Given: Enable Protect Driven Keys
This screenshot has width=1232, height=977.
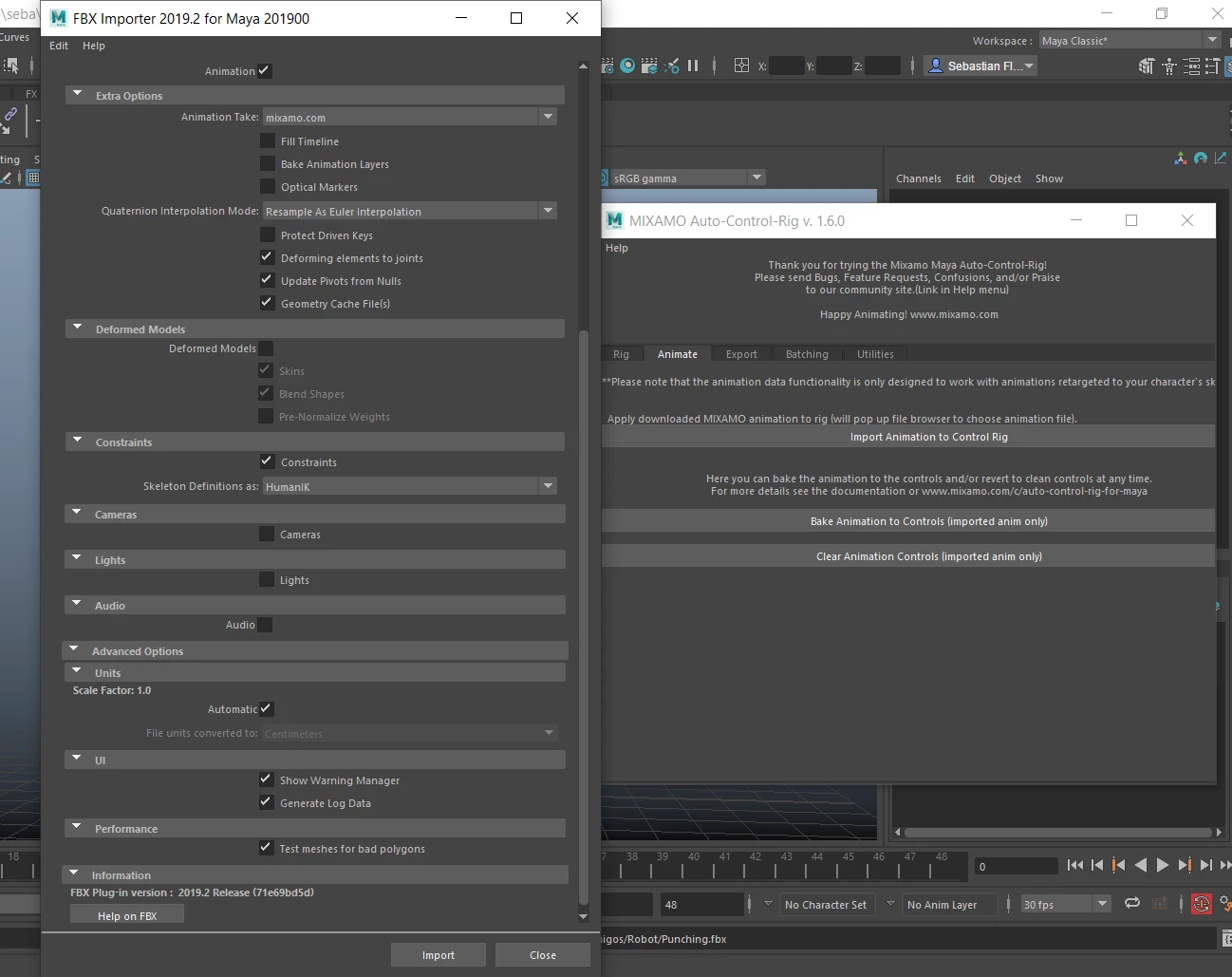Looking at the screenshot, I should point(268,235).
